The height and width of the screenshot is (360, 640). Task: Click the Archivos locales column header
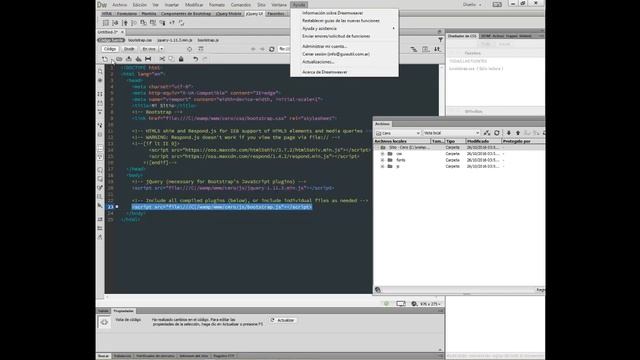click(402, 141)
